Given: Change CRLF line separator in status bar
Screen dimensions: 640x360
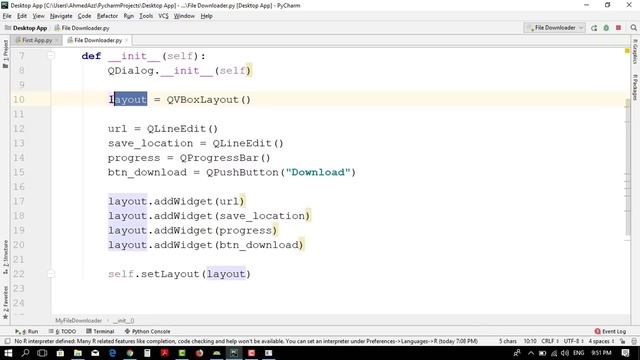Looking at the screenshot, I should pyautogui.click(x=550, y=341).
